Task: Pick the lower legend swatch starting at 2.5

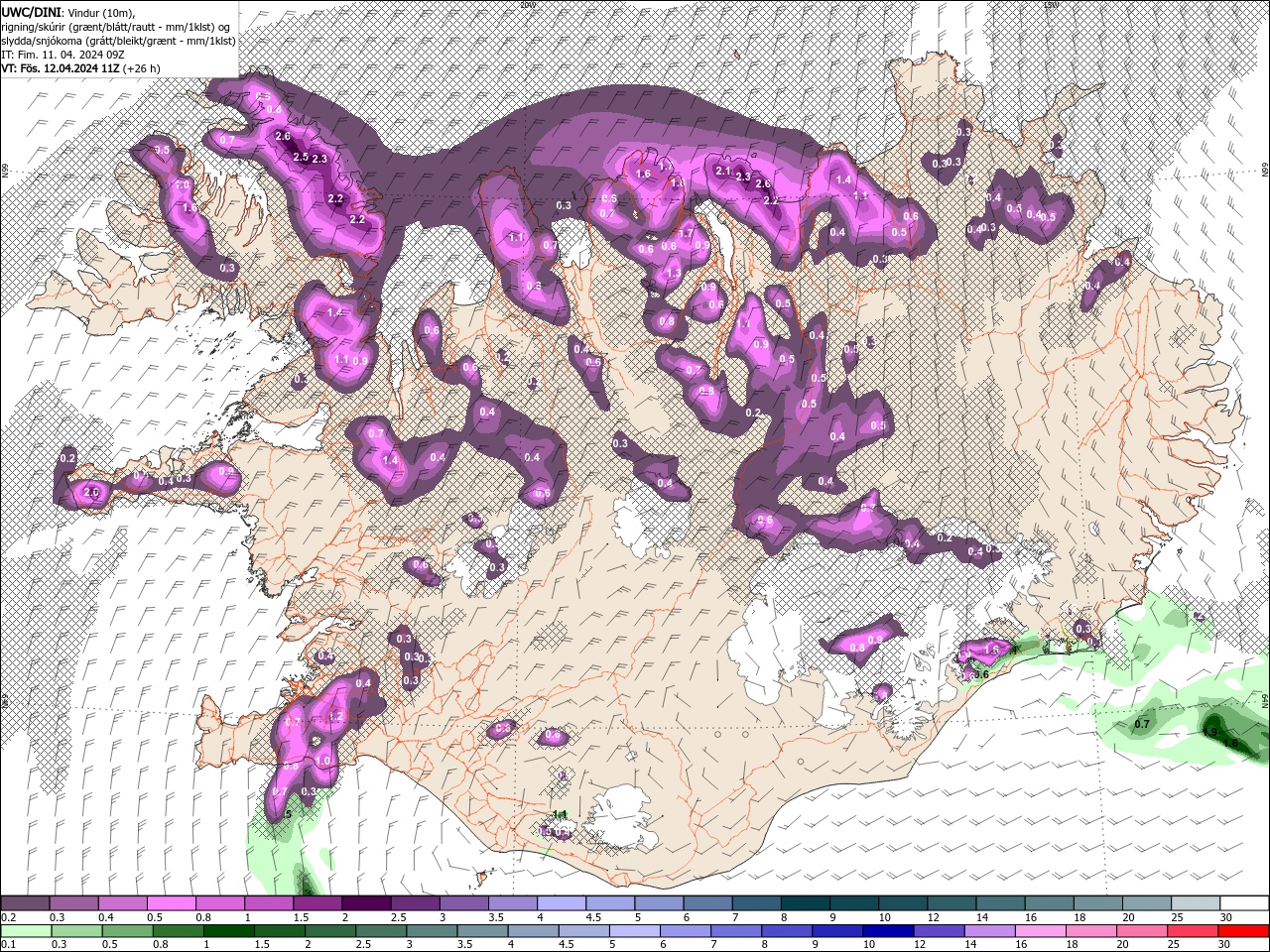Action: point(379,931)
